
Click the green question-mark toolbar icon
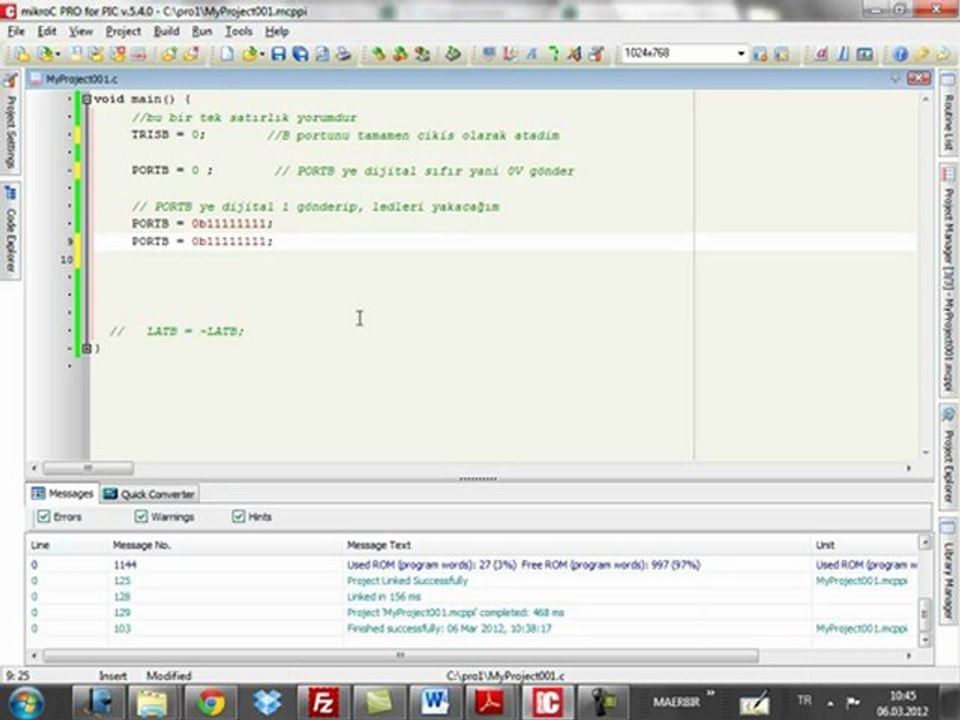tap(553, 54)
